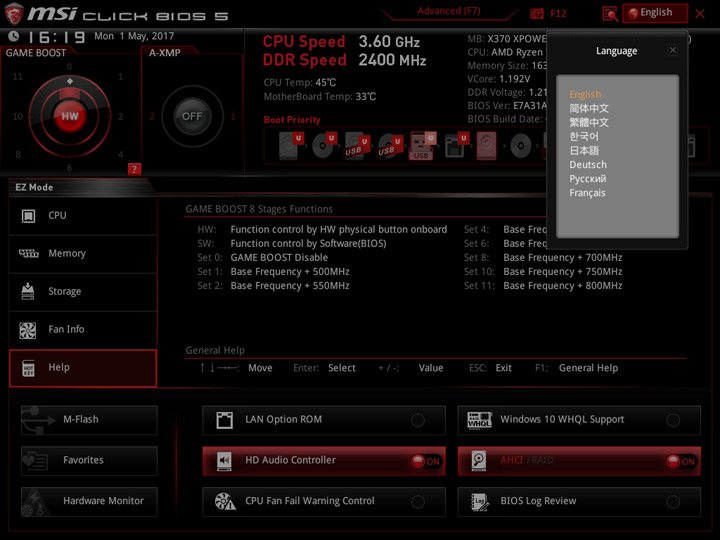This screenshot has height=540, width=720.
Task: Select Deutsch in the Language list
Action: pyautogui.click(x=588, y=164)
